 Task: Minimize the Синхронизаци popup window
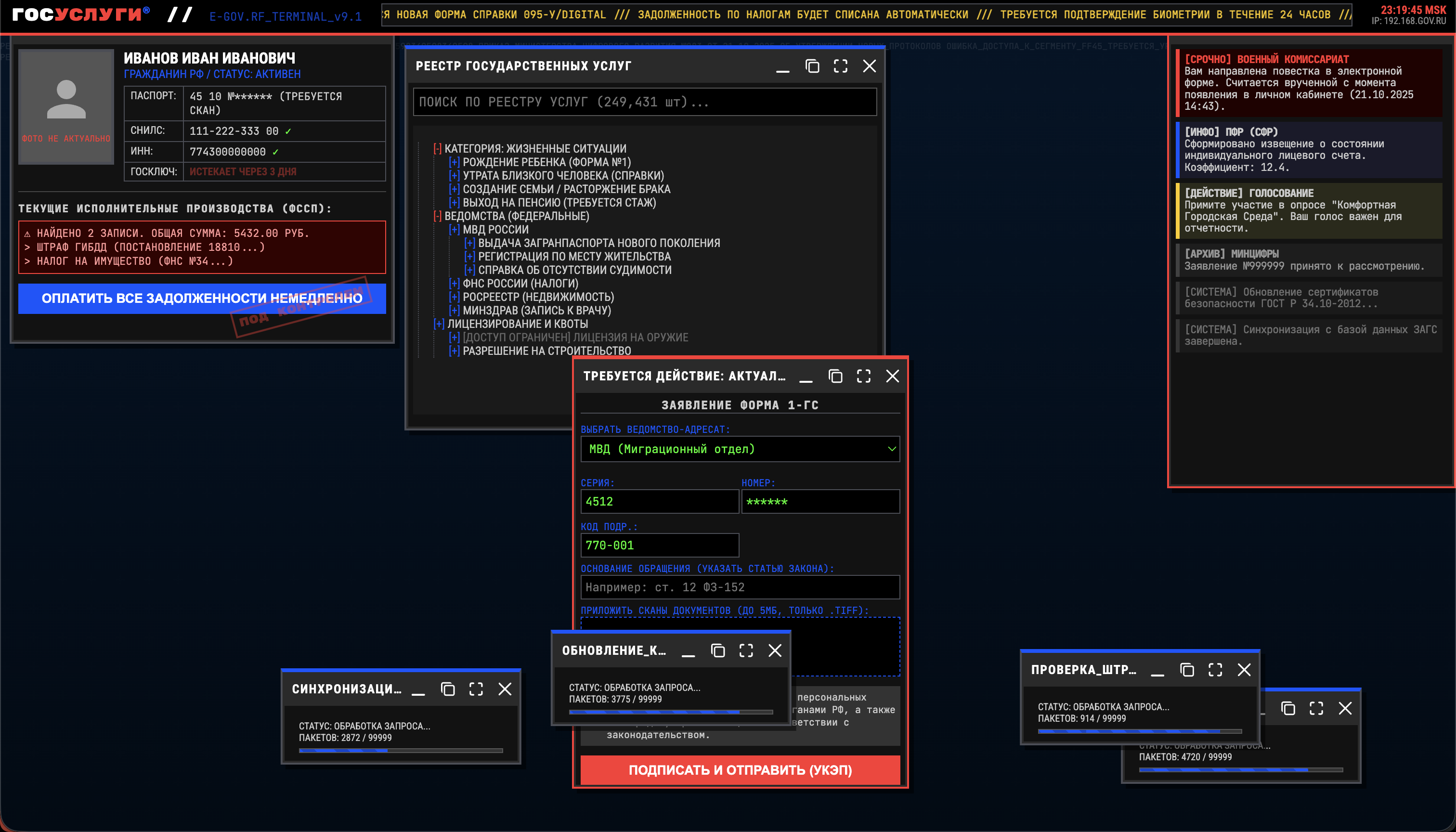(x=418, y=689)
